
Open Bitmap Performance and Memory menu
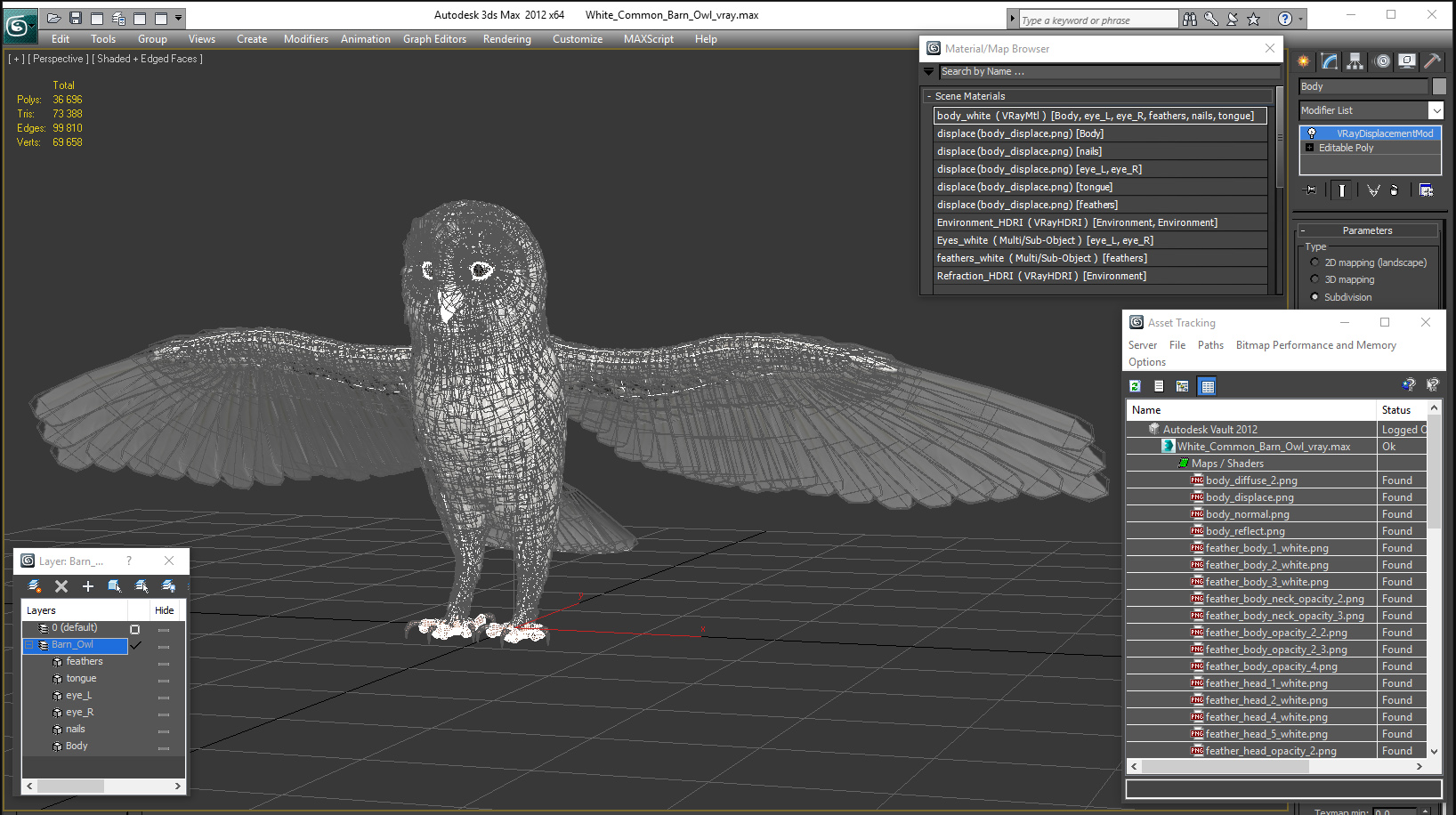click(1316, 345)
